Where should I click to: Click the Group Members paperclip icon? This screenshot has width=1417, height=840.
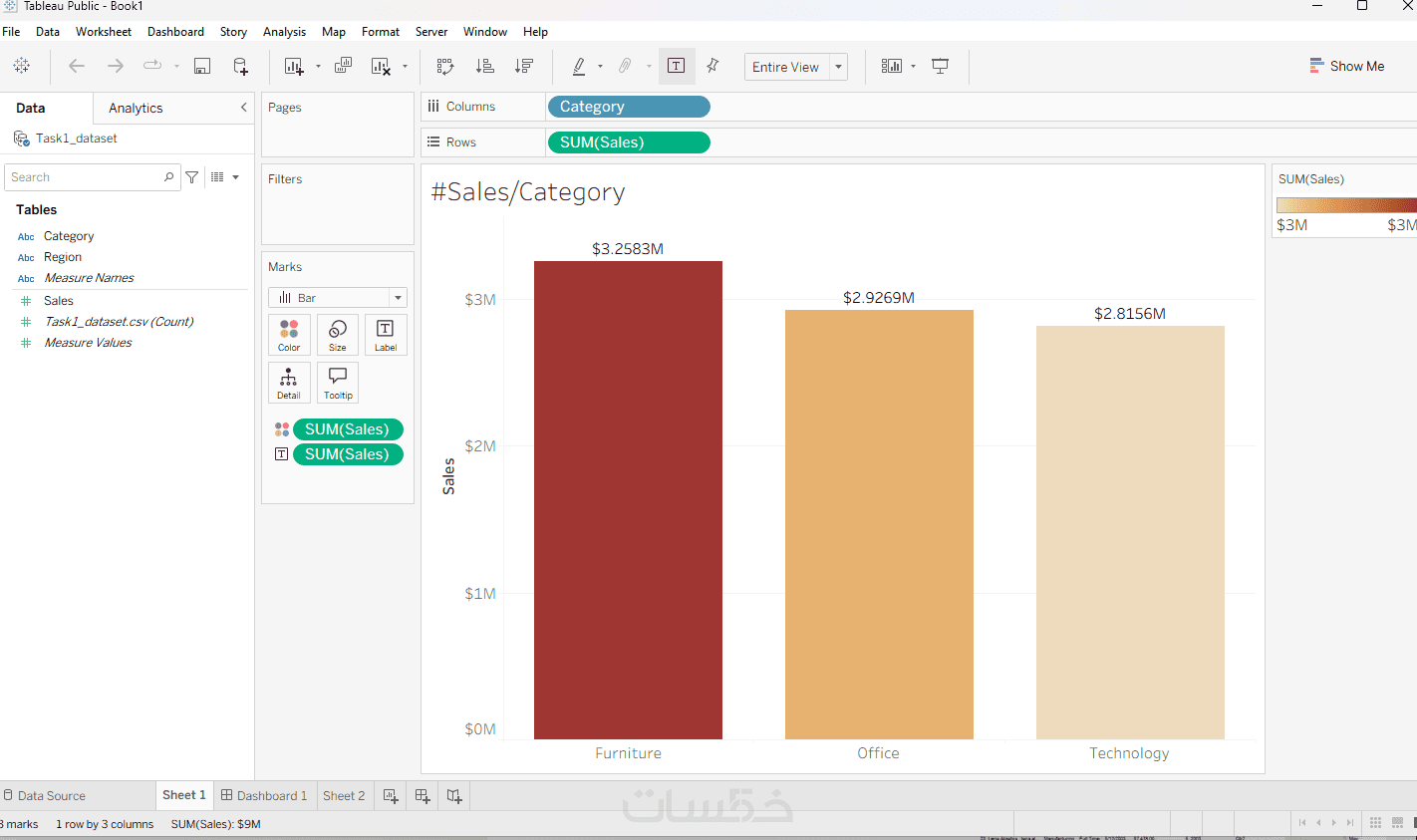tap(625, 66)
